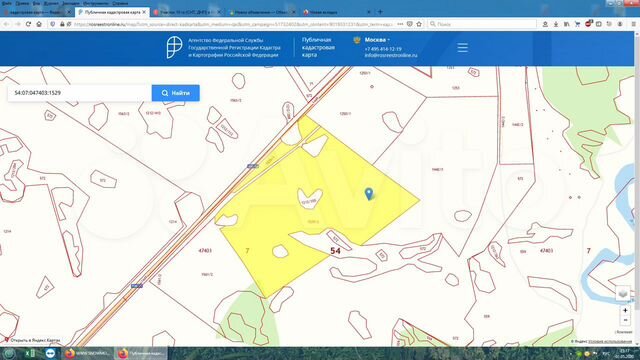Viewport: 640px width, 360px height.
Task: Open the map layers switcher
Action: (x=622, y=293)
